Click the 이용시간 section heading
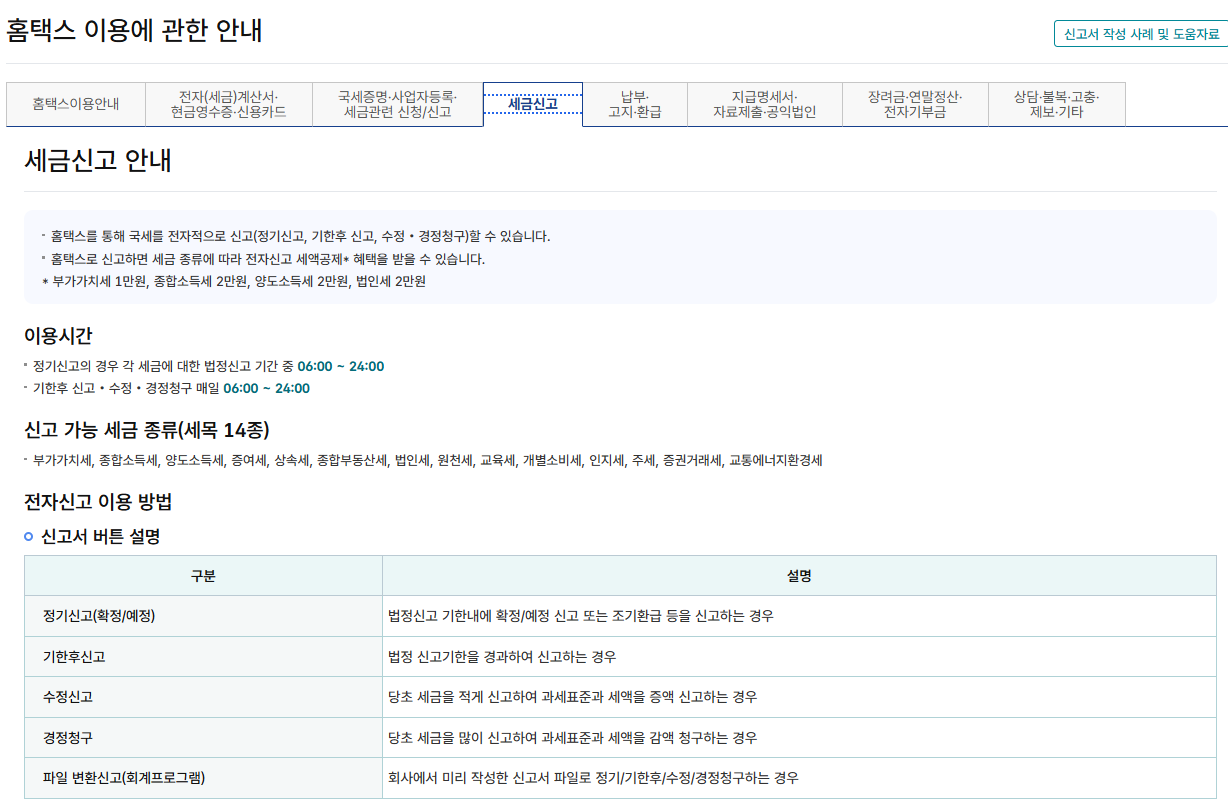Image resolution: width=1228 pixels, height=804 pixels. click(x=58, y=336)
